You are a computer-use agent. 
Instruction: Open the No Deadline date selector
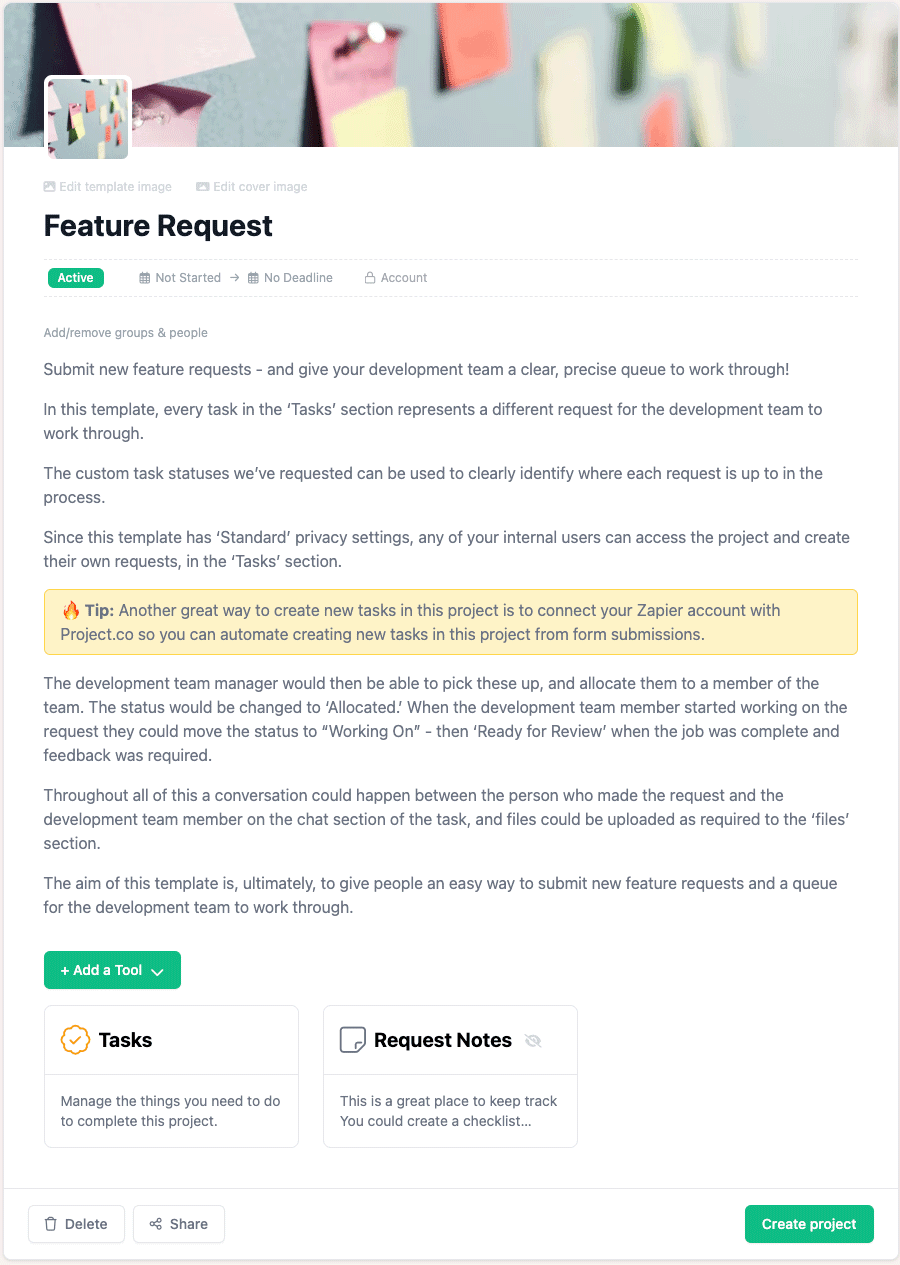coord(299,277)
